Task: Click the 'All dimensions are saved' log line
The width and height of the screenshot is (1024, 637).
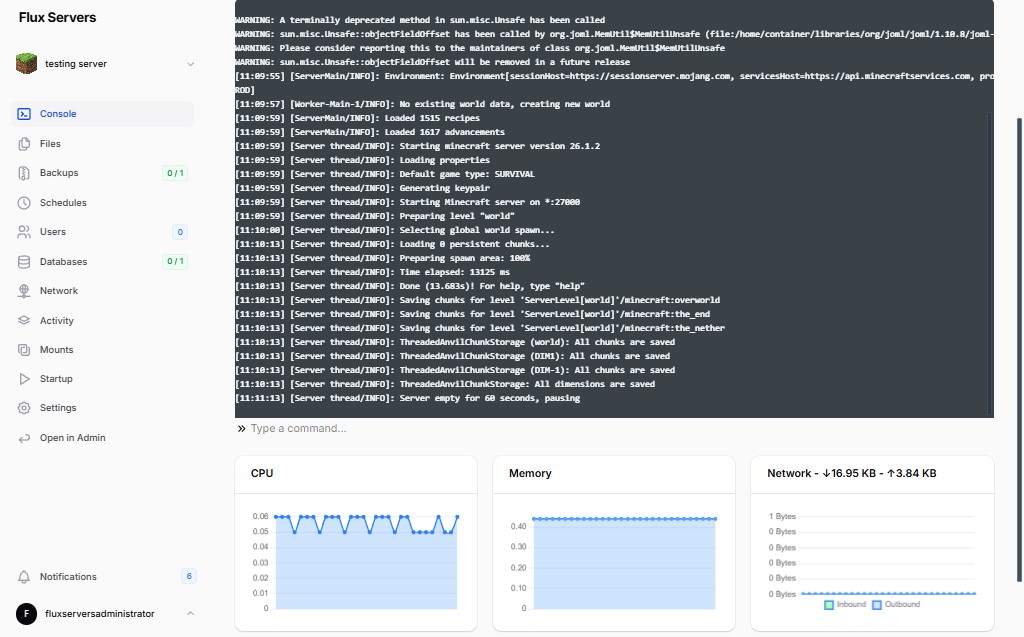Action: (x=445, y=384)
